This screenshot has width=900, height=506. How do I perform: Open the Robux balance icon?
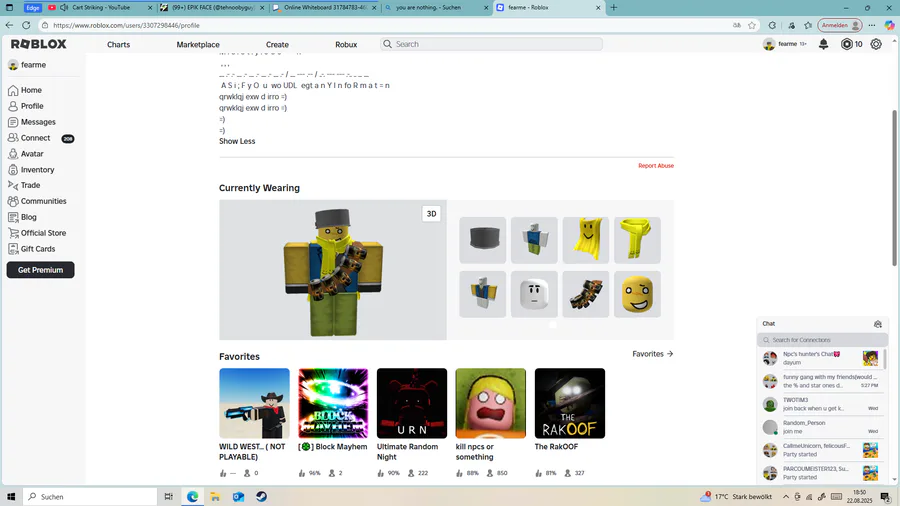(847, 44)
